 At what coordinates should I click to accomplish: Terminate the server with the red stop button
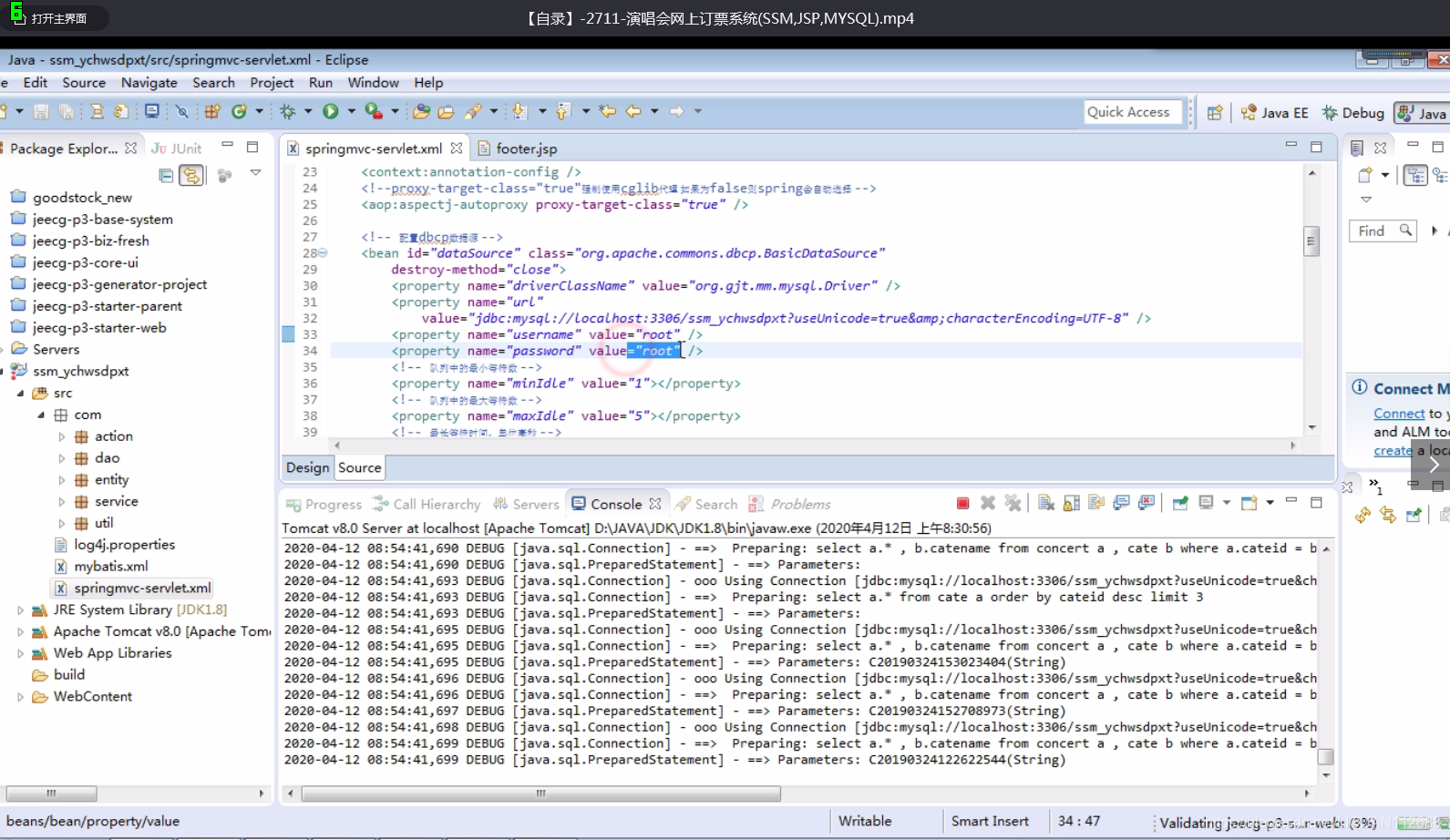[x=962, y=504]
